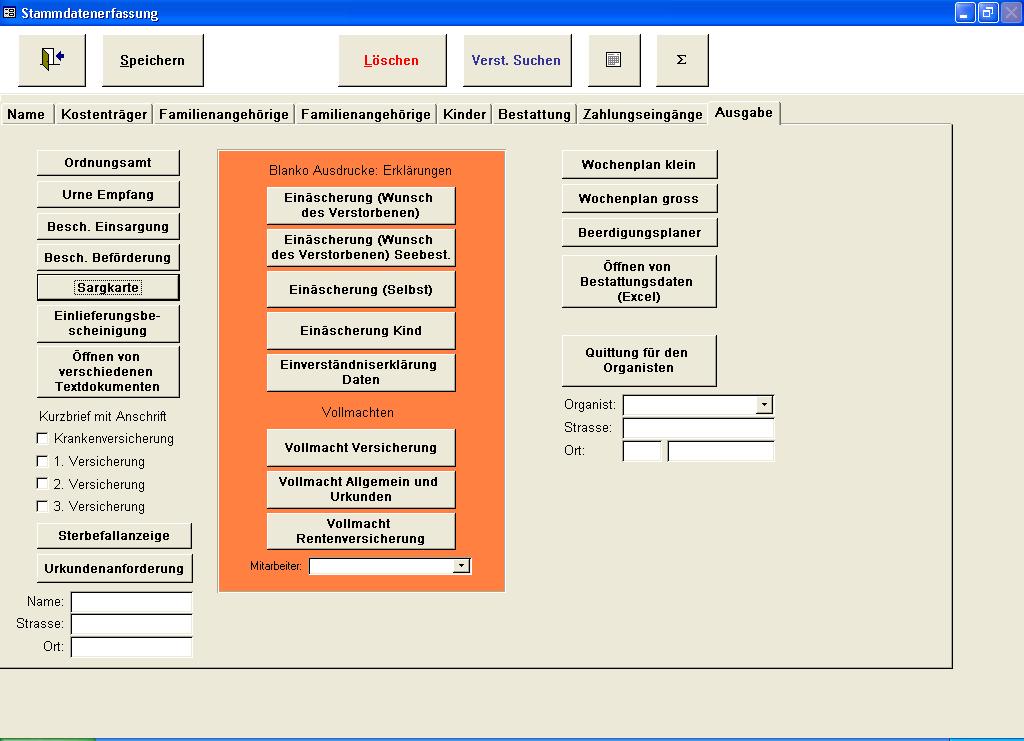
Task: Click the exit door icon button
Action: pyautogui.click(x=52, y=60)
